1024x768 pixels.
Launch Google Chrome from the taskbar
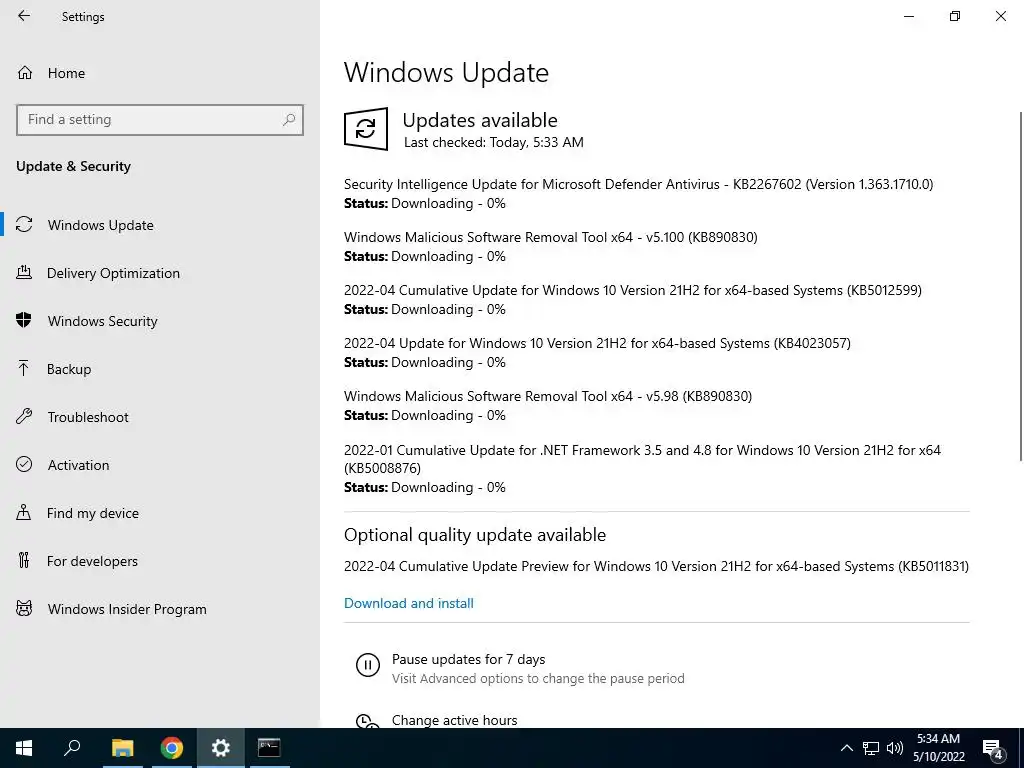click(x=172, y=748)
